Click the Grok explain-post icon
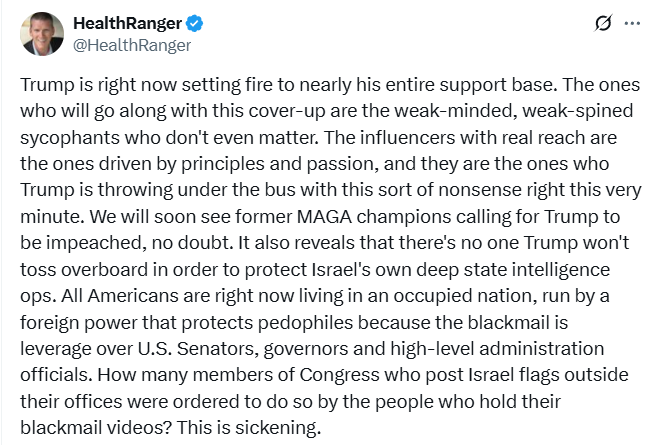656x445 pixels. click(x=603, y=23)
